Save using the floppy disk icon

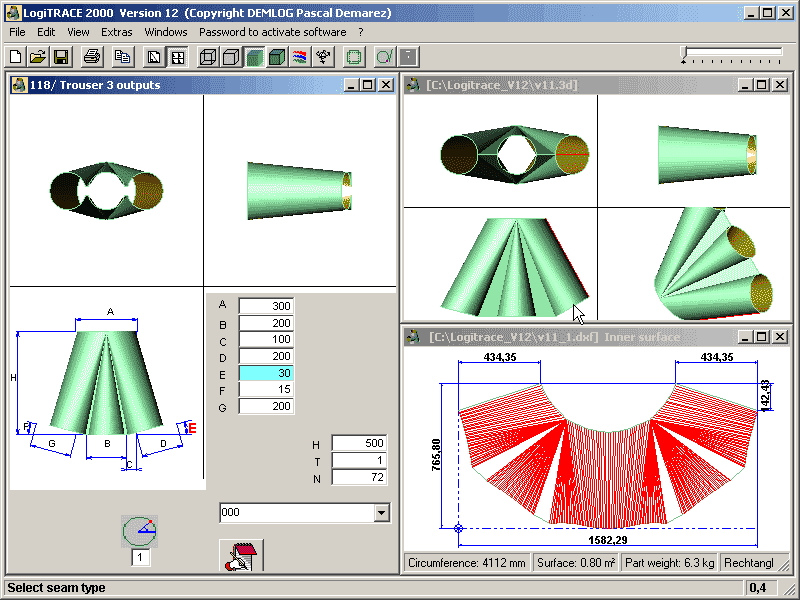point(61,57)
